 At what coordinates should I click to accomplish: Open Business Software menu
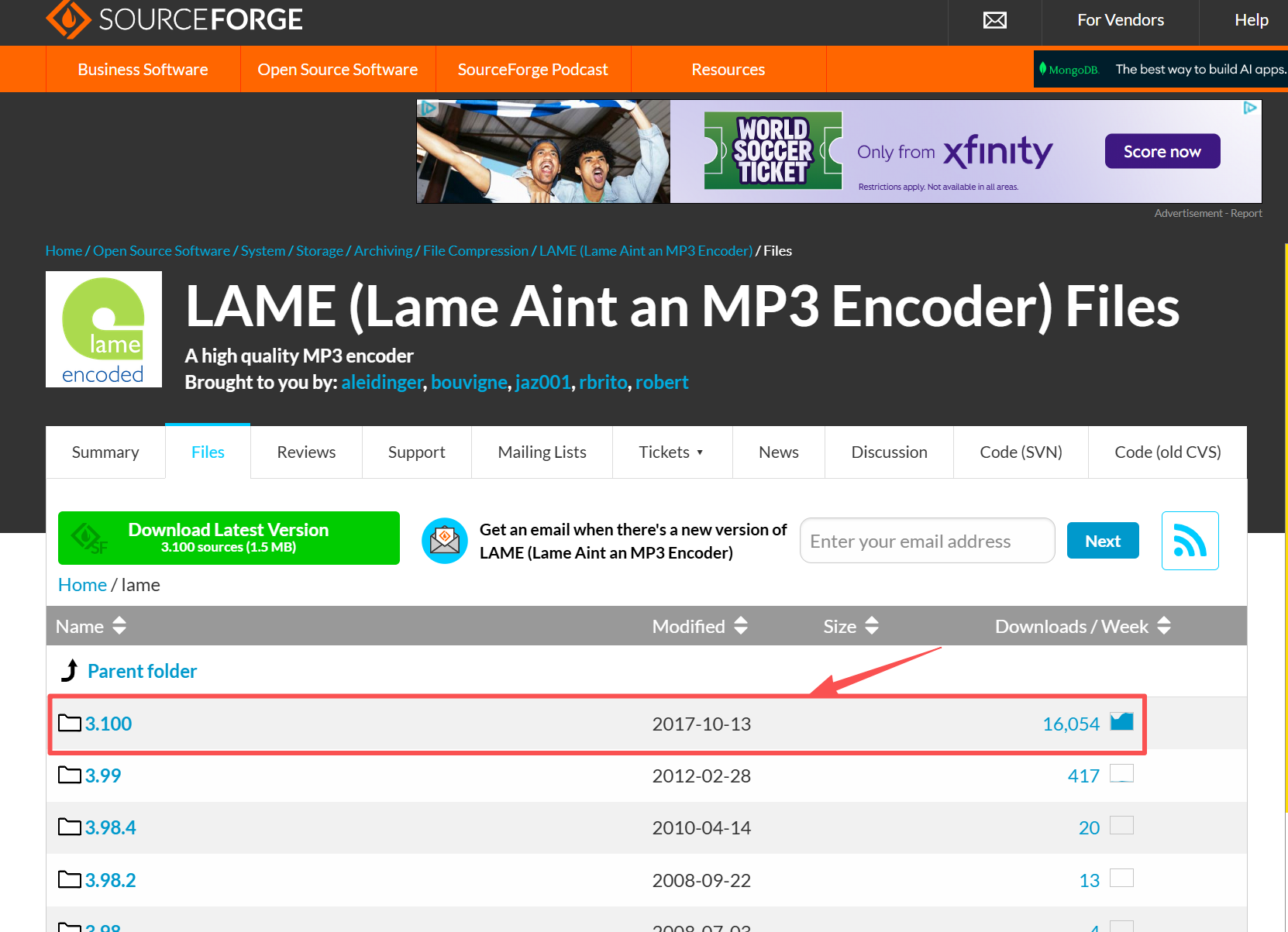(x=143, y=69)
